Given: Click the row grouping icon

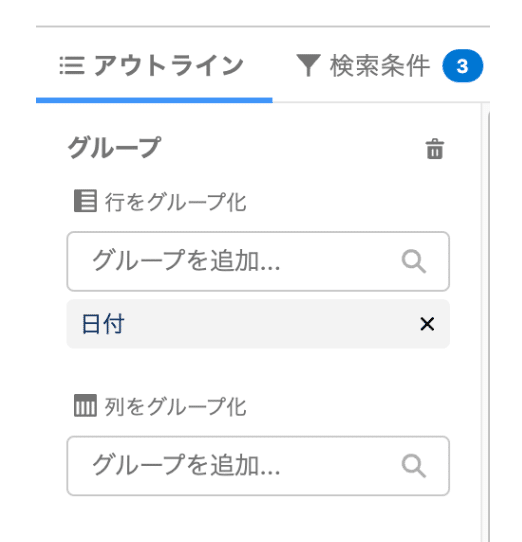Looking at the screenshot, I should pyautogui.click(x=85, y=201).
